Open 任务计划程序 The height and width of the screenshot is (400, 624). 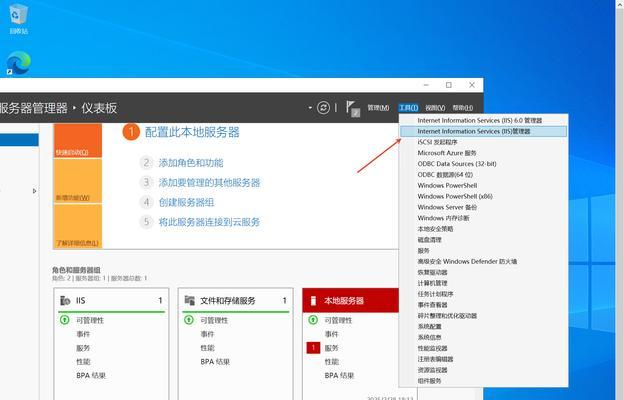point(484,294)
